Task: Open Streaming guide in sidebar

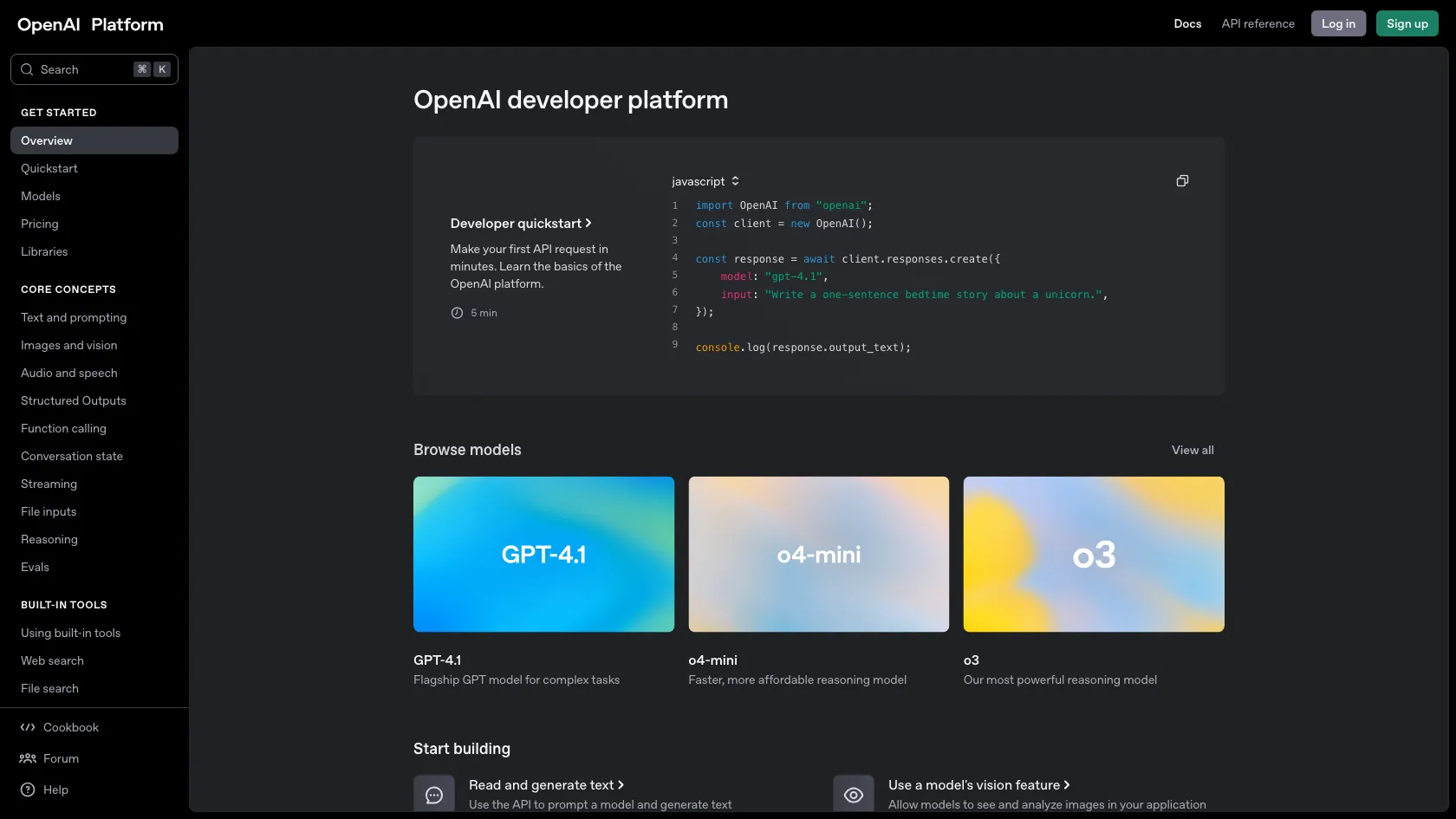Action: coord(94,484)
